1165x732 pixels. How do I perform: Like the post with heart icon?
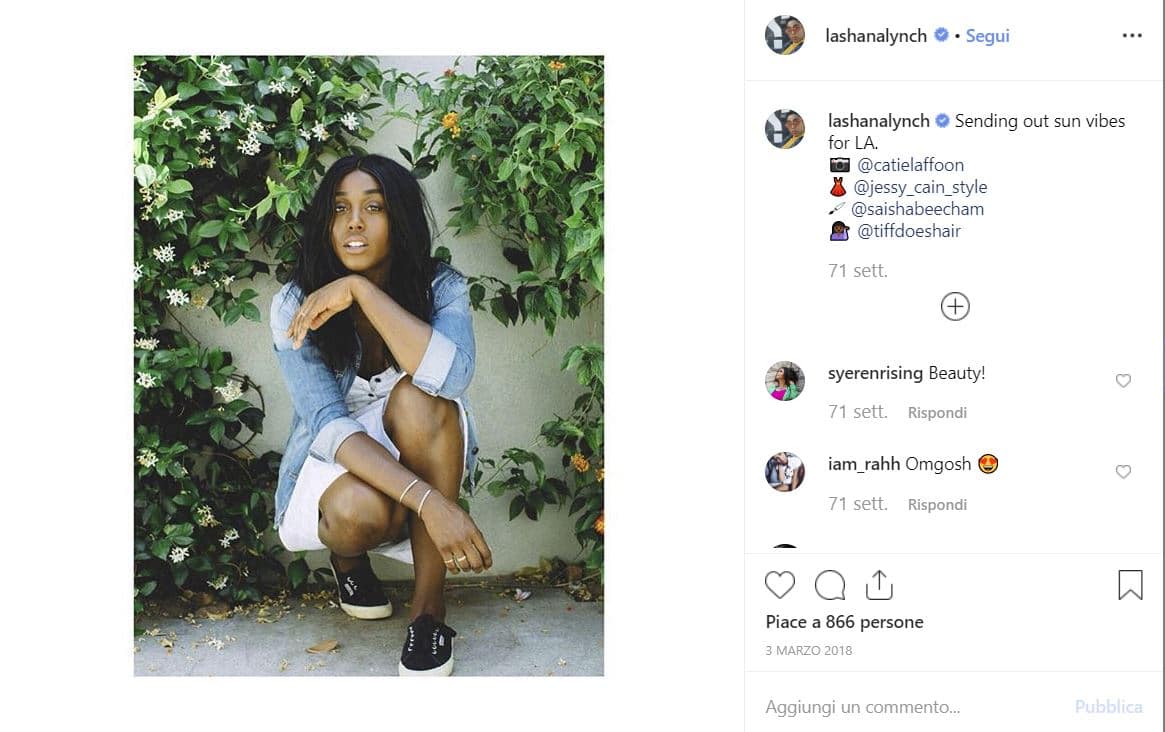pyautogui.click(x=780, y=585)
